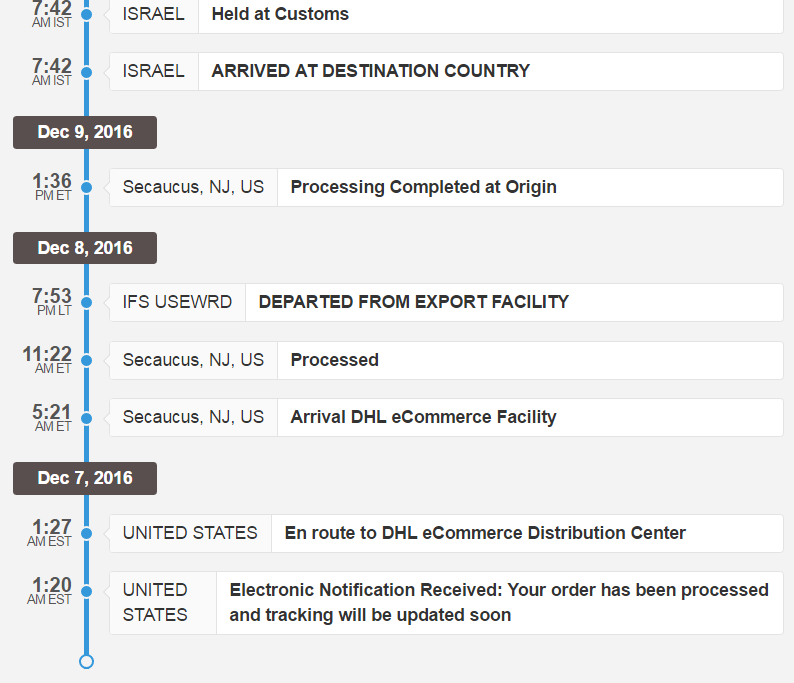The width and height of the screenshot is (794, 683).
Task: Click the hollow circle at timeline end
Action: click(x=87, y=661)
